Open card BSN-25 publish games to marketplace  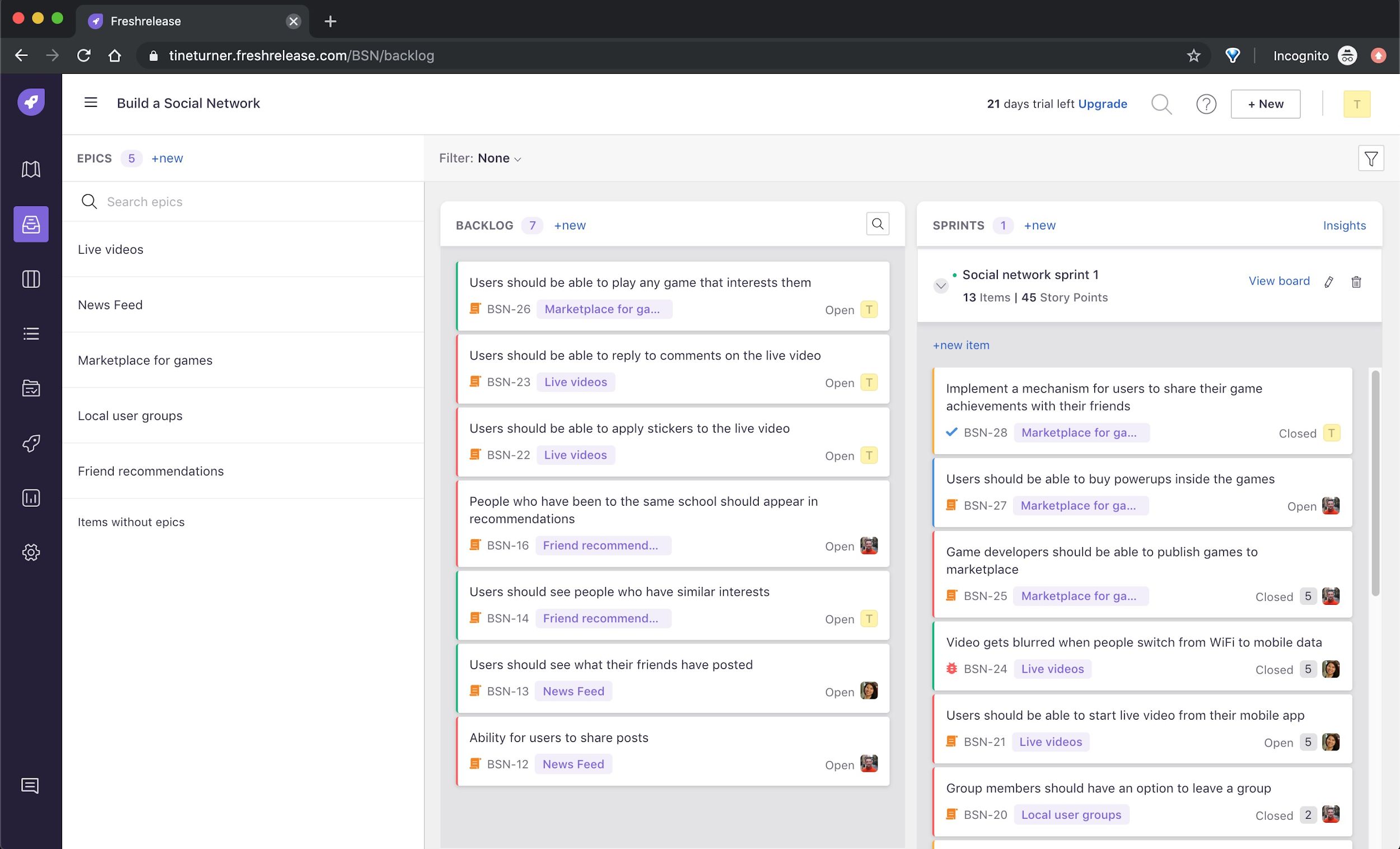1142,574
